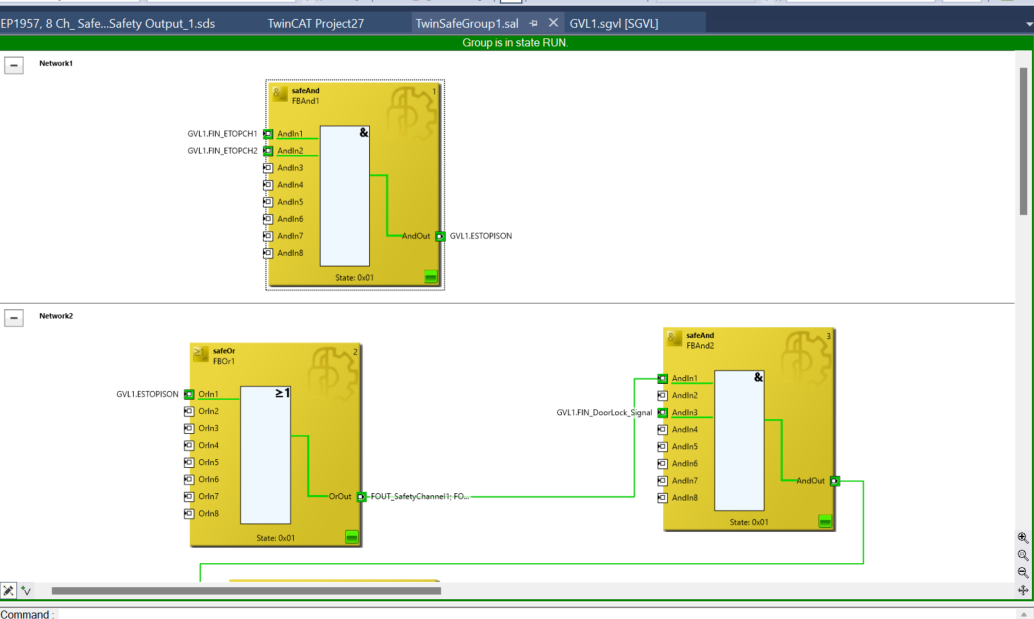The image size is (1034, 619).
Task: Click the vertical scrollbar thumb
Action: point(1023,140)
